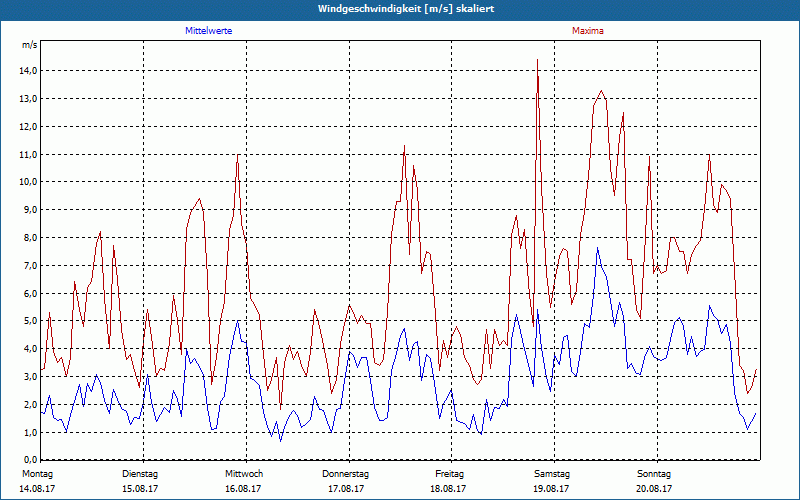
Task: Click the 11,0 axis value
Action: point(29,154)
